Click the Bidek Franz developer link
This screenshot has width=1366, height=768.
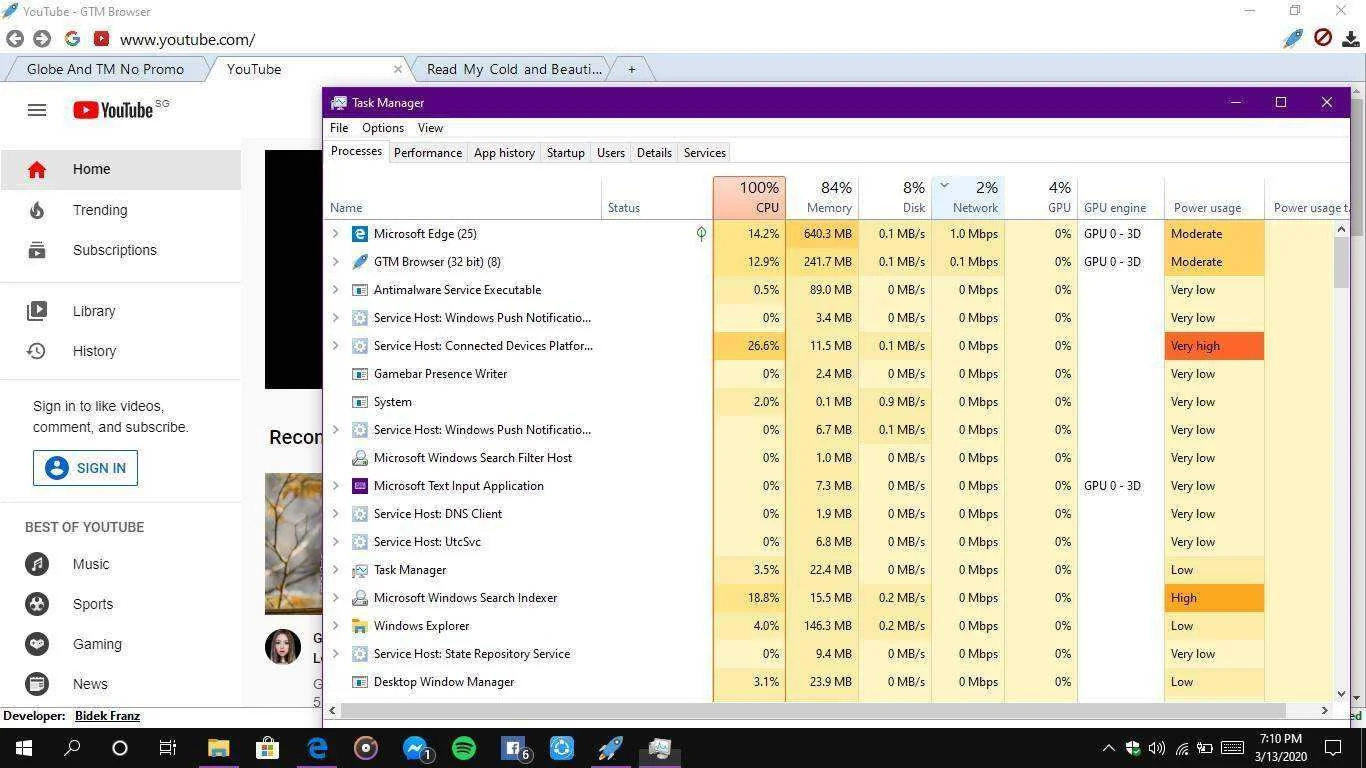point(107,716)
